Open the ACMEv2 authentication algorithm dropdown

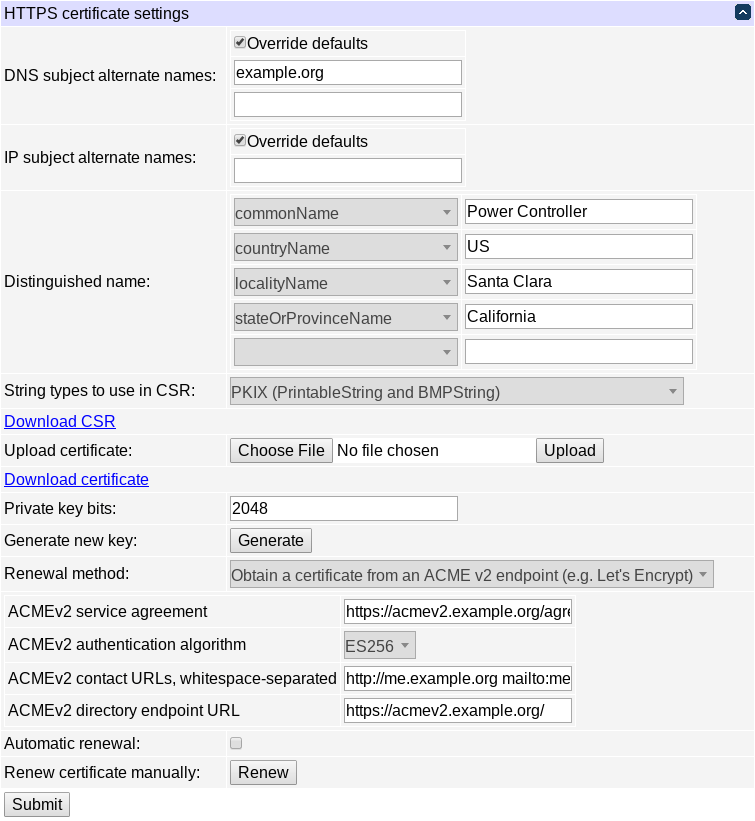pos(379,644)
